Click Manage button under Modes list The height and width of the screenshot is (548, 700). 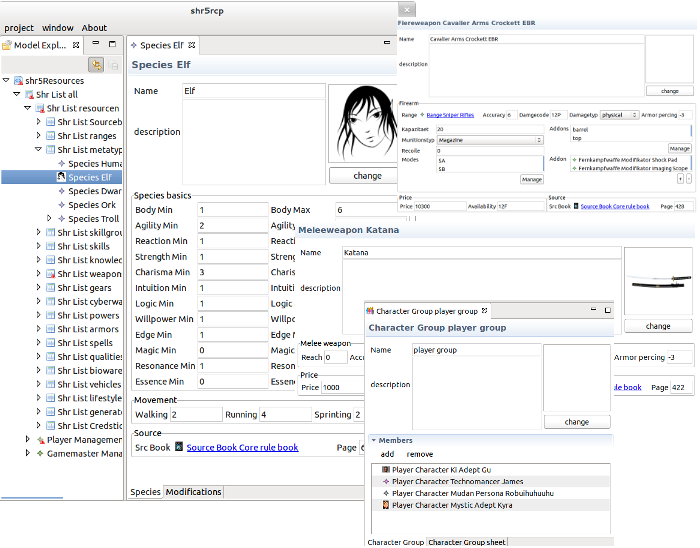tap(532, 179)
